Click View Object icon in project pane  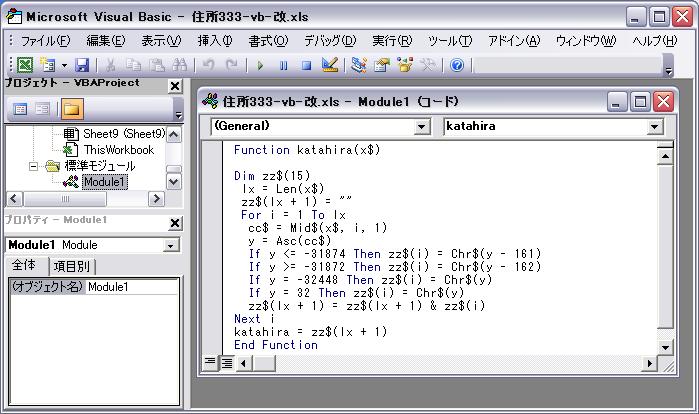(42, 109)
